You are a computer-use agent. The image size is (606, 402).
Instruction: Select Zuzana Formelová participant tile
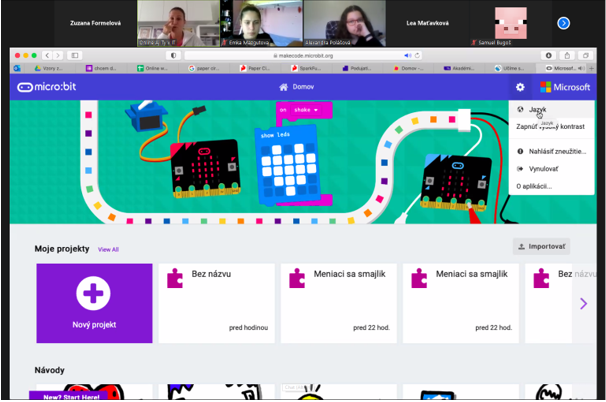tap(95, 23)
